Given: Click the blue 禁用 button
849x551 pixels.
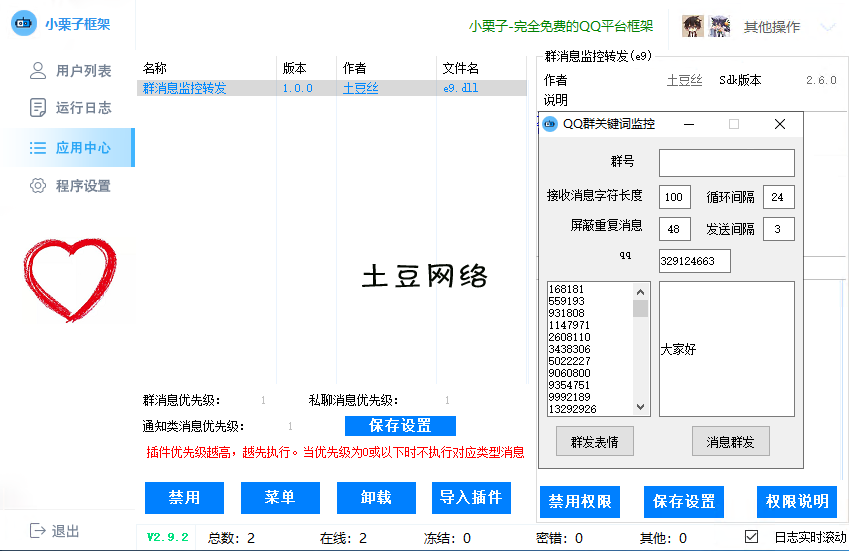Looking at the screenshot, I should pos(184,497).
